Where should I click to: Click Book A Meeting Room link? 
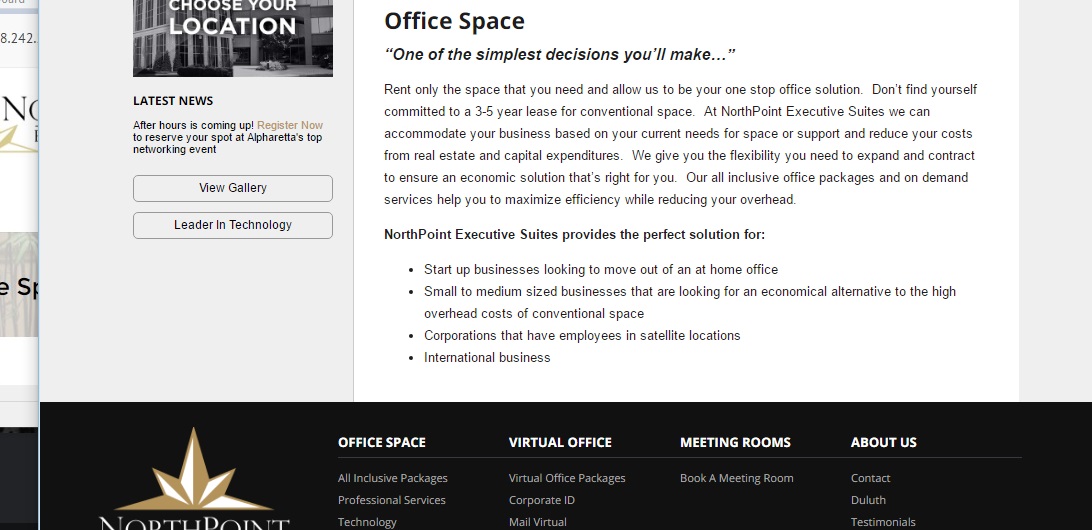coord(737,478)
